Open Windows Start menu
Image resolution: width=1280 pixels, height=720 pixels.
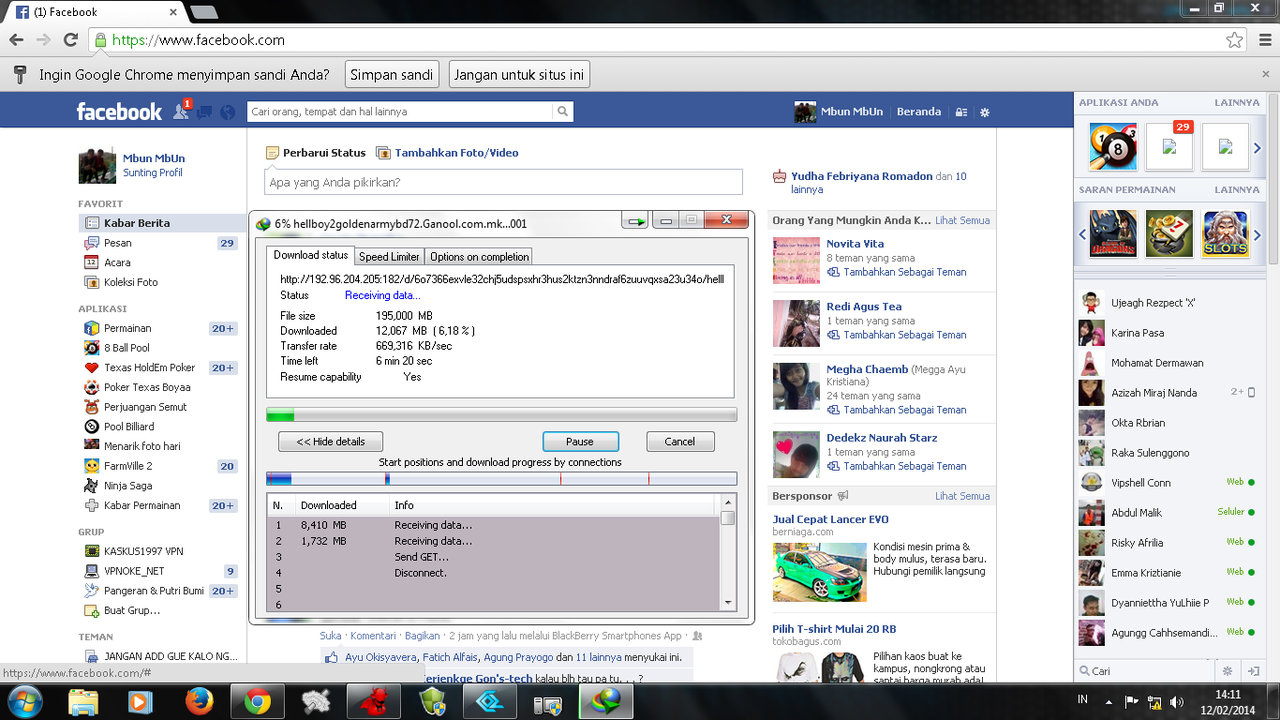[x=24, y=702]
